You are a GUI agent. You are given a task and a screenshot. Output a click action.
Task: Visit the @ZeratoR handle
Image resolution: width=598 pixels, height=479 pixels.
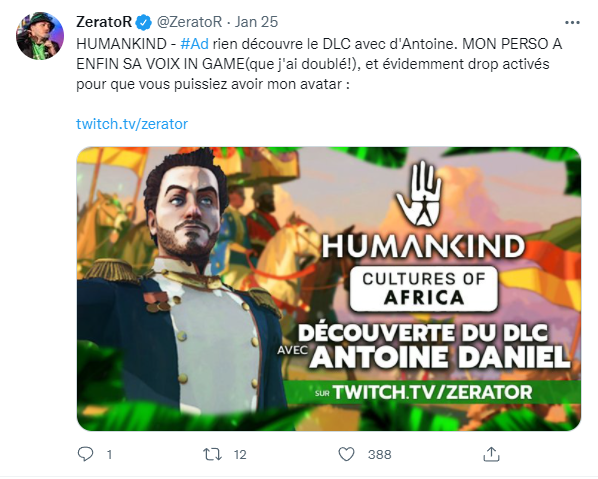[189, 22]
